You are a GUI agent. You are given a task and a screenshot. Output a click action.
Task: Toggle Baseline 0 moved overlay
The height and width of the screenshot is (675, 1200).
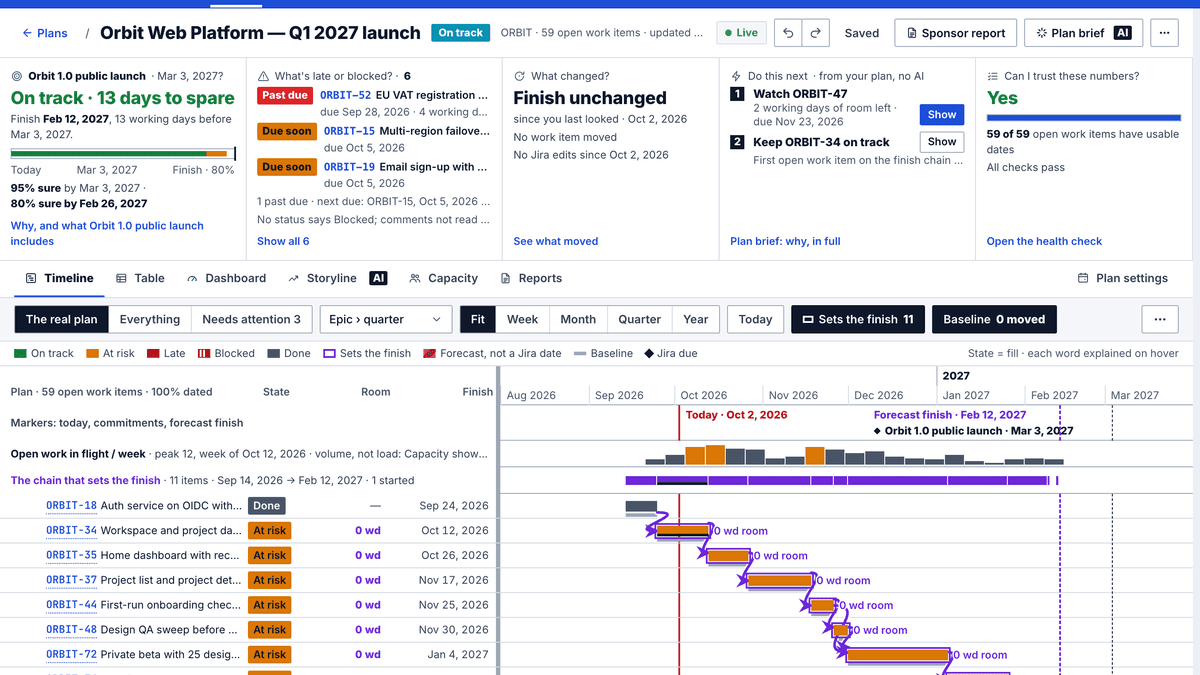click(994, 320)
